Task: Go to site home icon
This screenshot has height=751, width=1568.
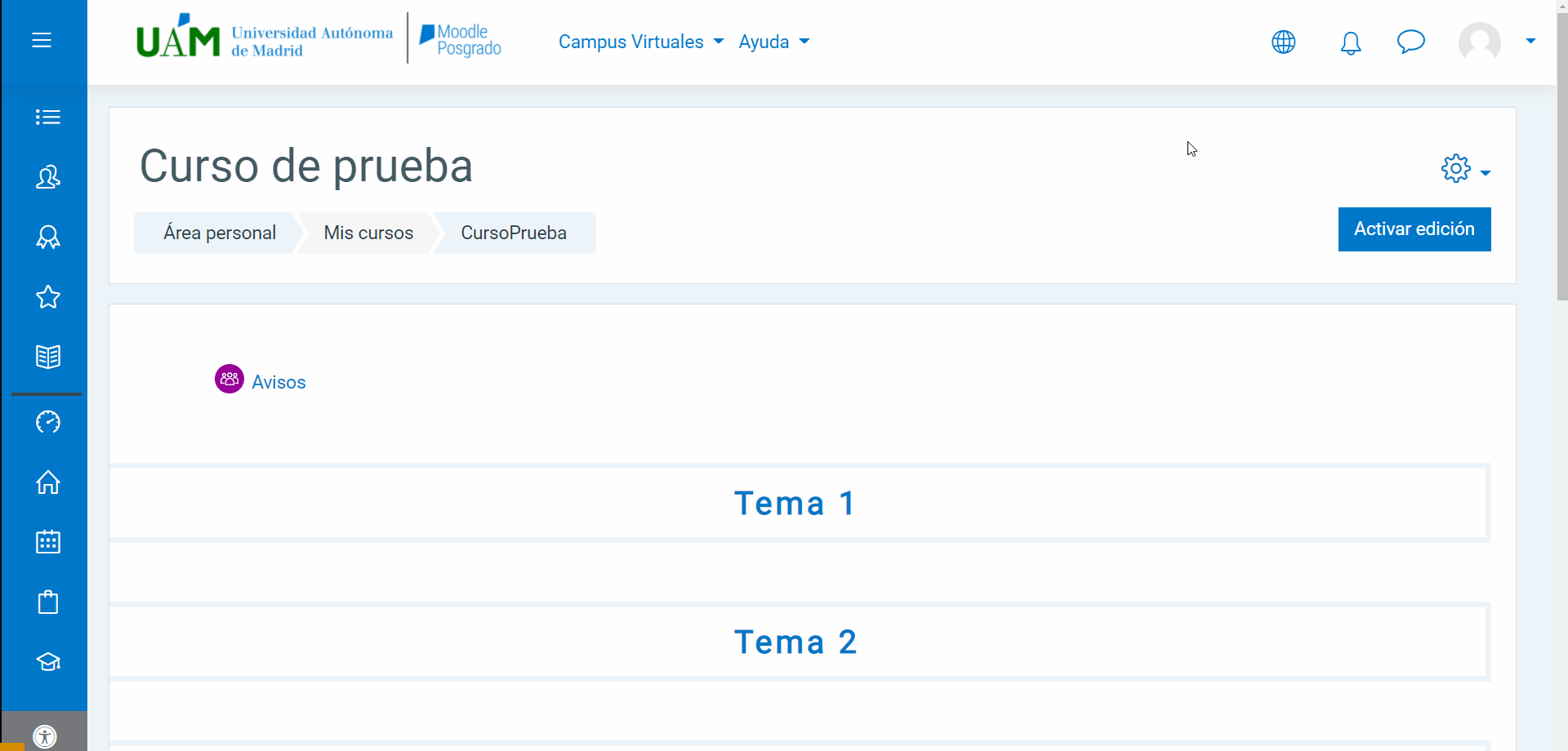Action: click(48, 482)
